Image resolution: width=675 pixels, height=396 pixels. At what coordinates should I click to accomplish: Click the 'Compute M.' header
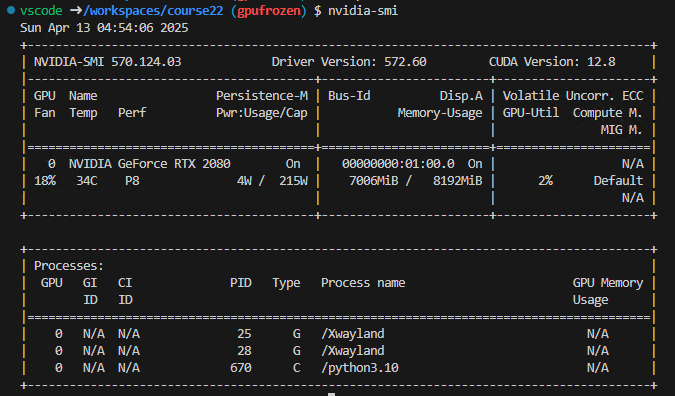tap(607, 113)
